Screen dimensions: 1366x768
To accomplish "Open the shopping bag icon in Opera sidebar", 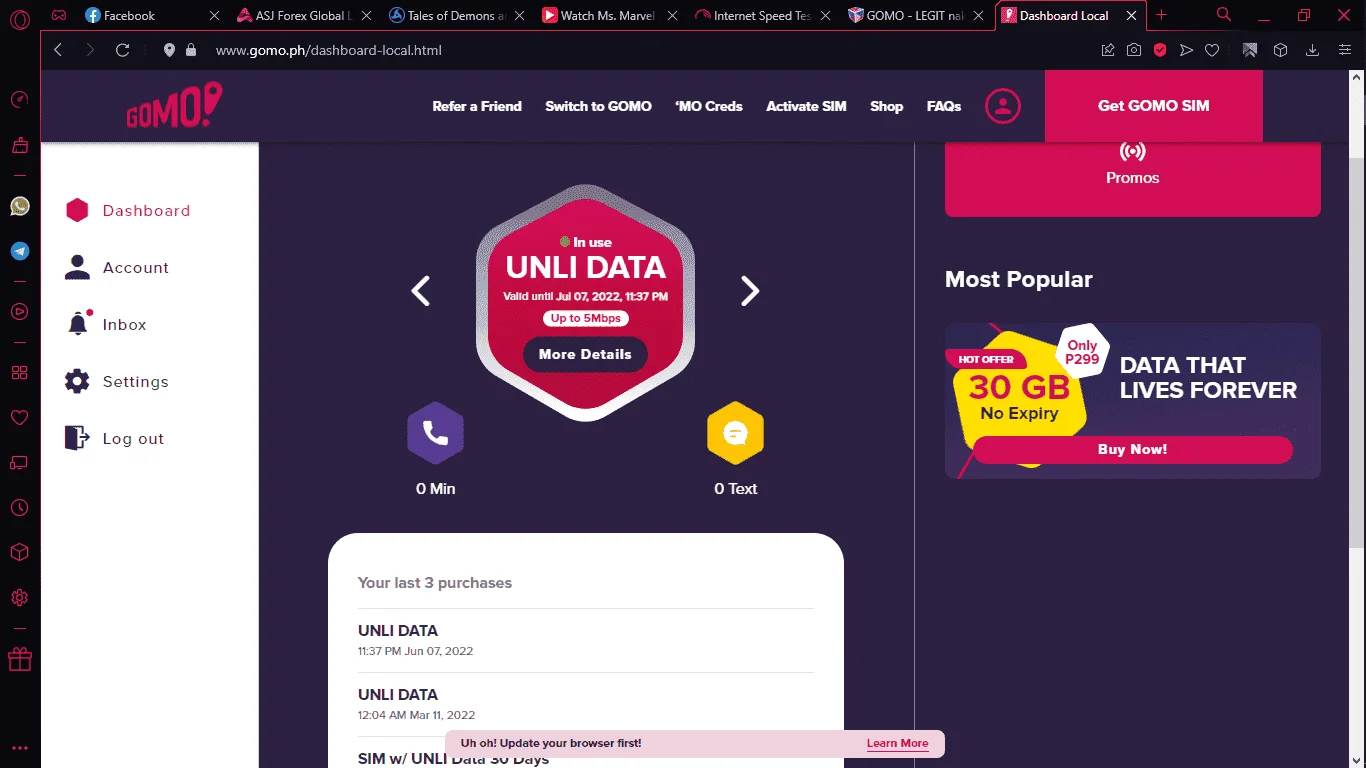I will pos(19,145).
